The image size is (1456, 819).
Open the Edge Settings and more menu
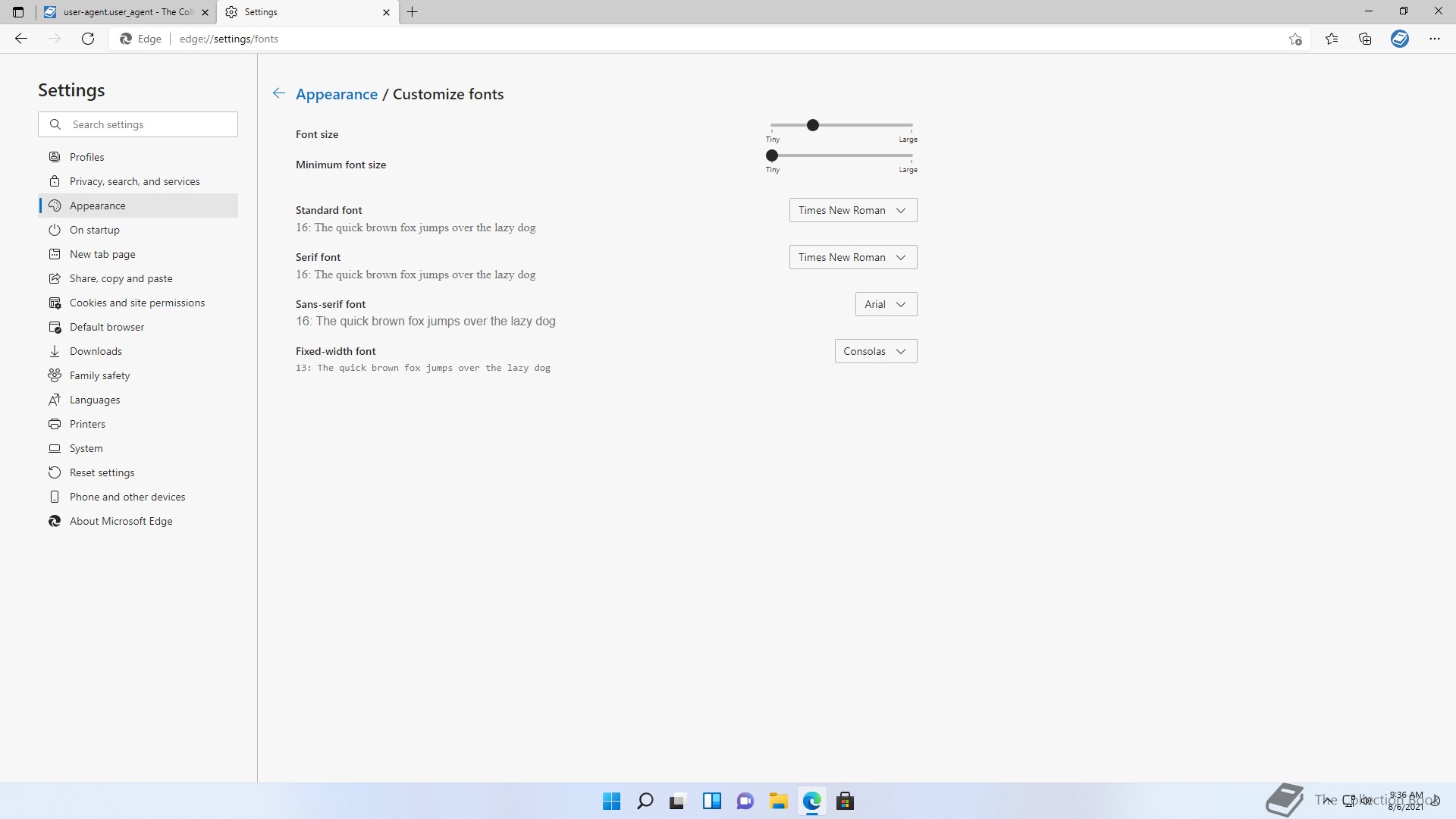[1434, 39]
